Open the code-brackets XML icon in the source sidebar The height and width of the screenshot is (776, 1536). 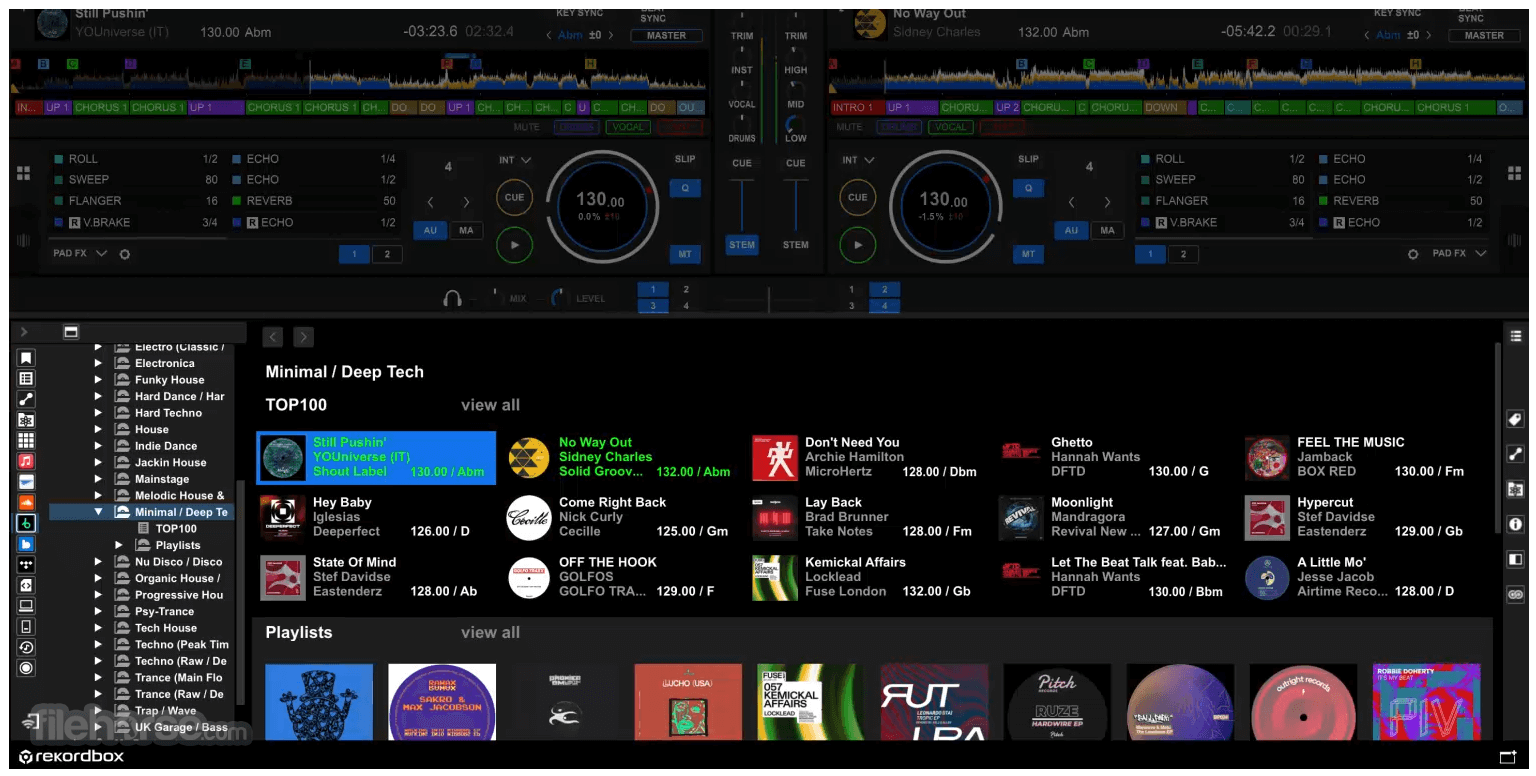26,585
